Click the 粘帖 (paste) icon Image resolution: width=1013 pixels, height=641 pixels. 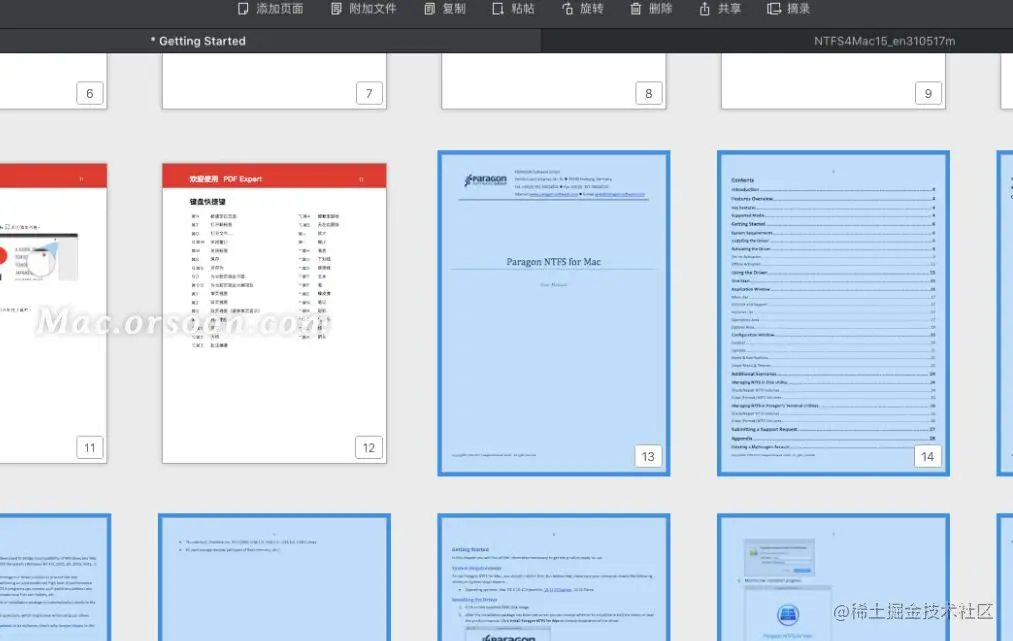point(497,9)
